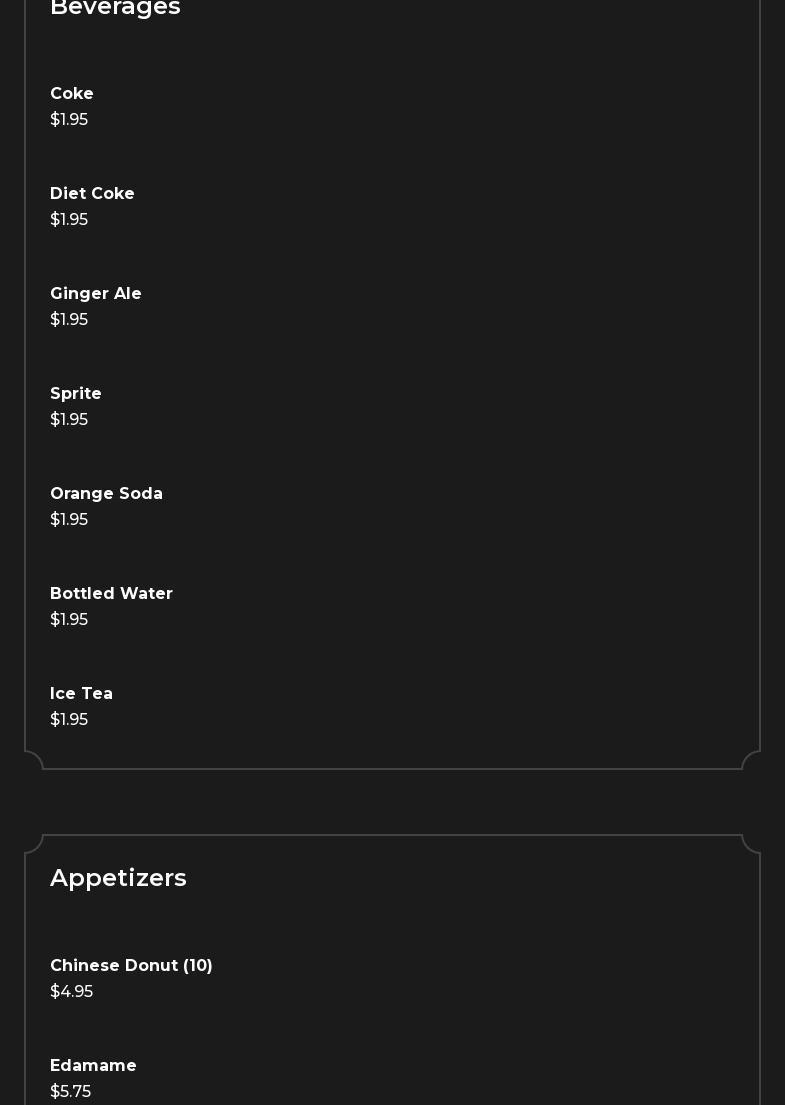Select the Edamame appetizer
This screenshot has width=785, height=1105.
[x=93, y=1066]
